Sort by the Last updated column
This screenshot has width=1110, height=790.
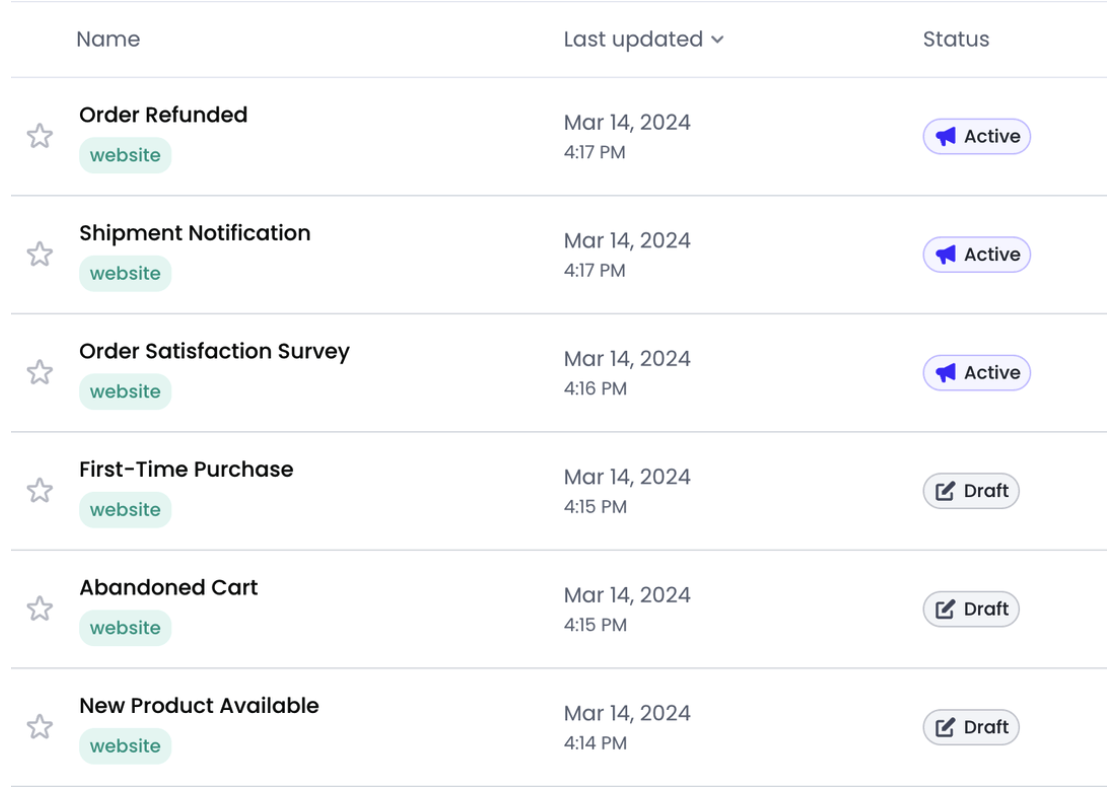click(633, 39)
